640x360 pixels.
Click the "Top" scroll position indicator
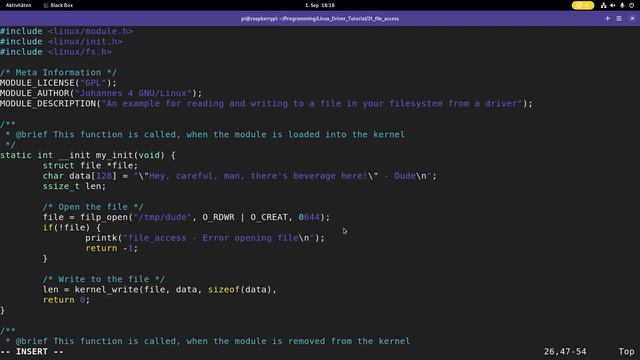point(627,351)
